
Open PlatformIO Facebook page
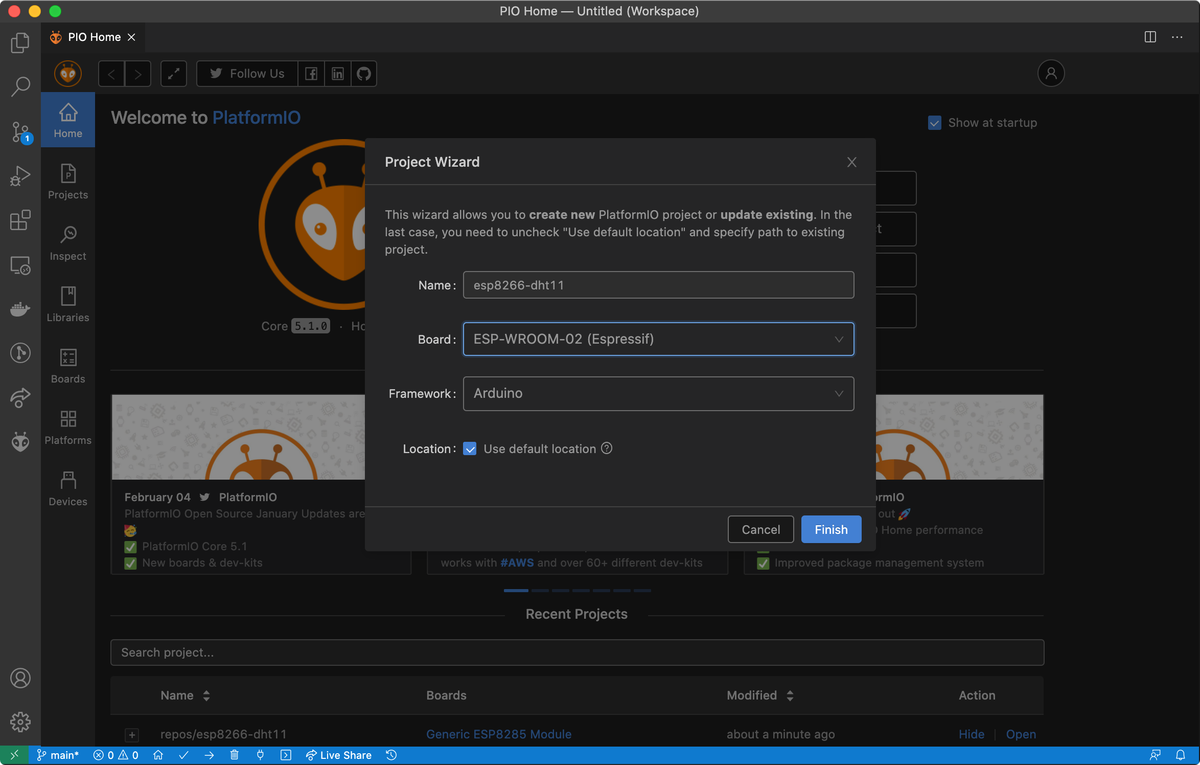pyautogui.click(x=312, y=74)
